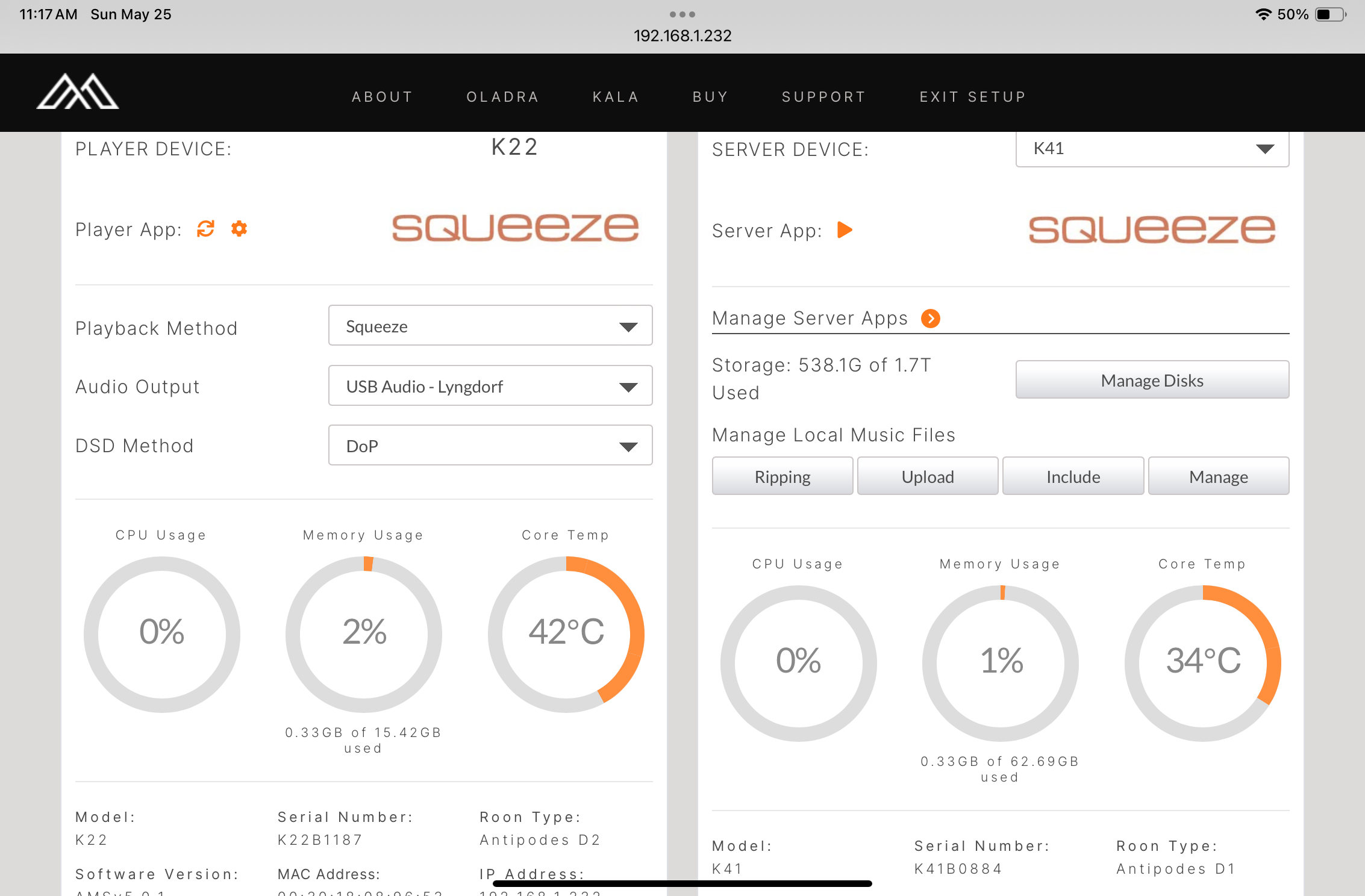
Task: Open the OLADRA menu item
Action: [x=502, y=97]
